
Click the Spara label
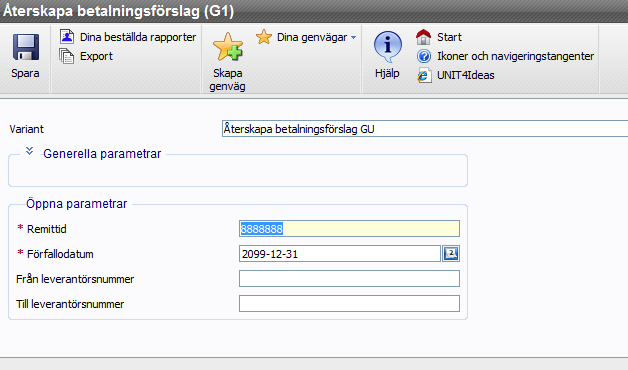pyautogui.click(x=25, y=73)
